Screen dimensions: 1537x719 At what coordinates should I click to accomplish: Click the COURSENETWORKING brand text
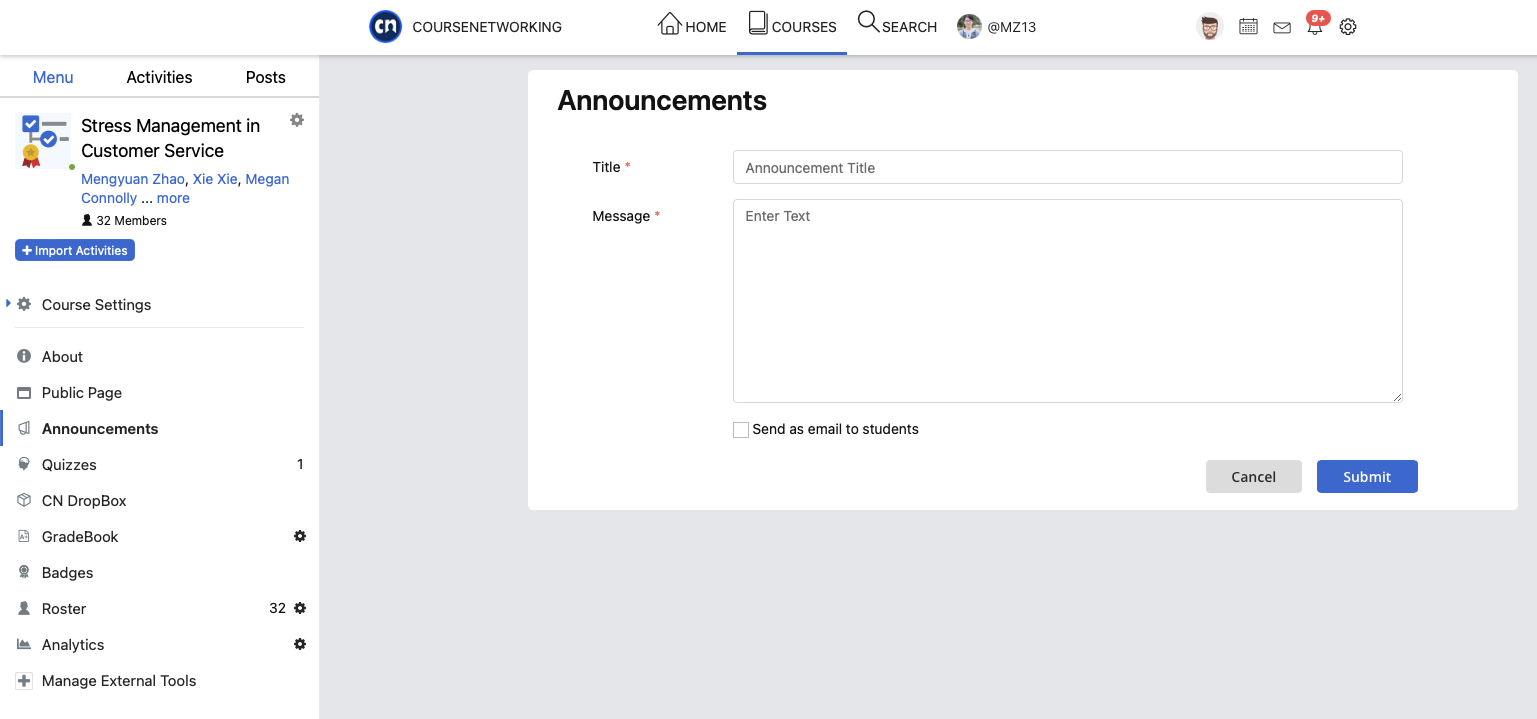click(x=487, y=27)
